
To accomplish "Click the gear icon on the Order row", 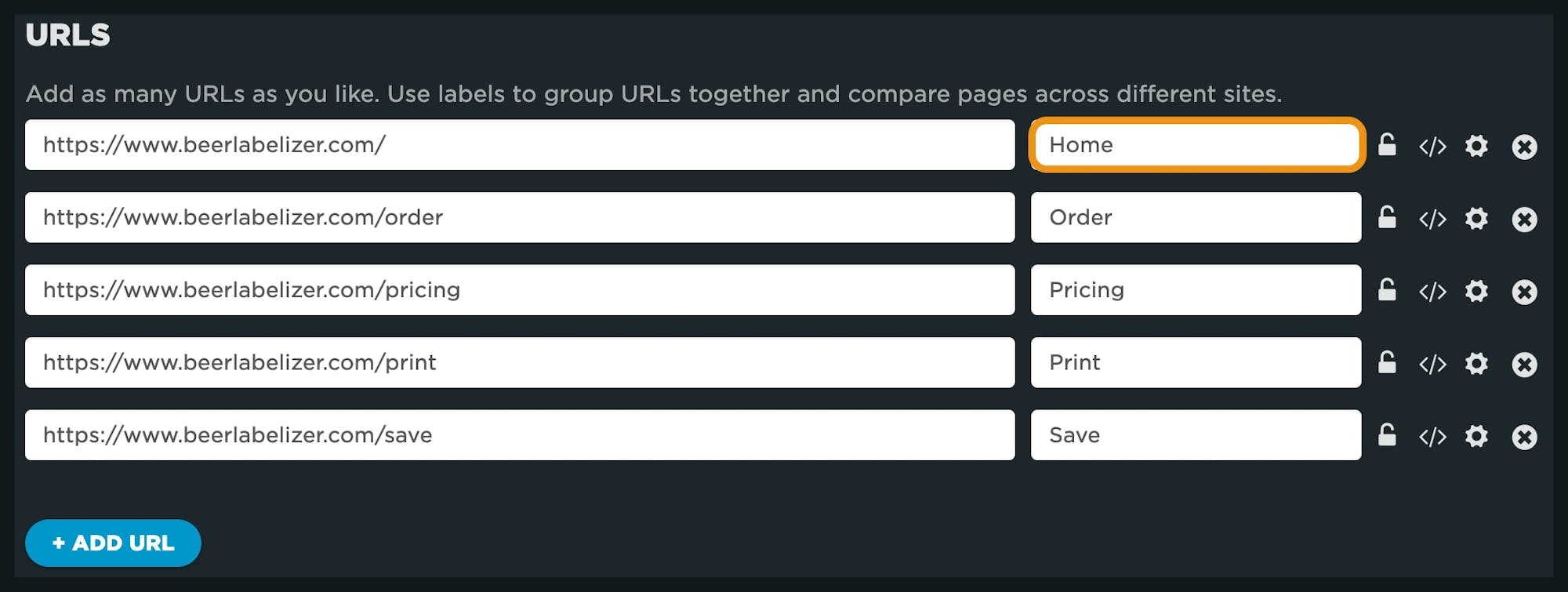I will click(x=1476, y=218).
